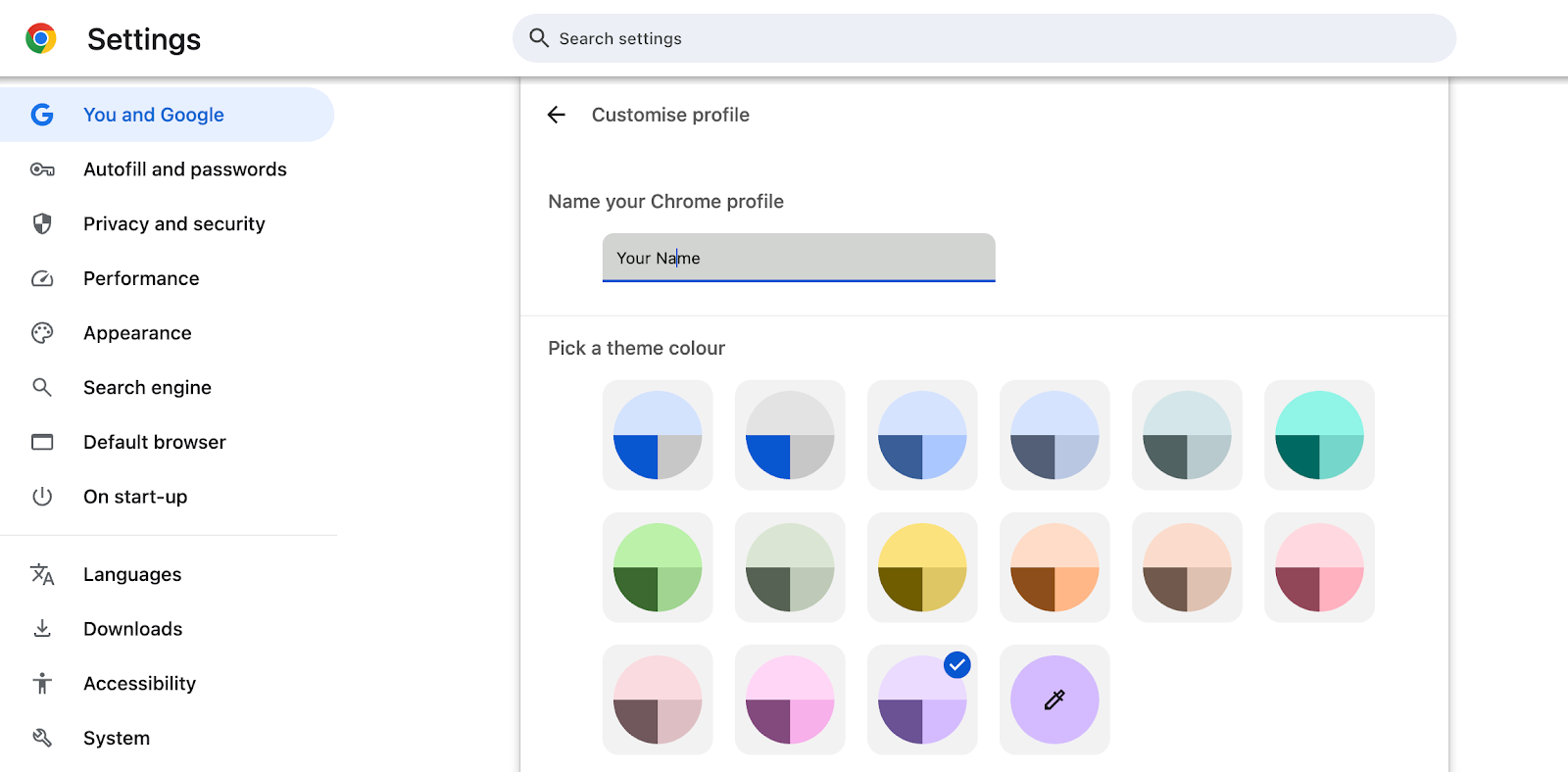Go back using the arrow beside Customise profile
This screenshot has height=772, width=1568.
[x=557, y=115]
